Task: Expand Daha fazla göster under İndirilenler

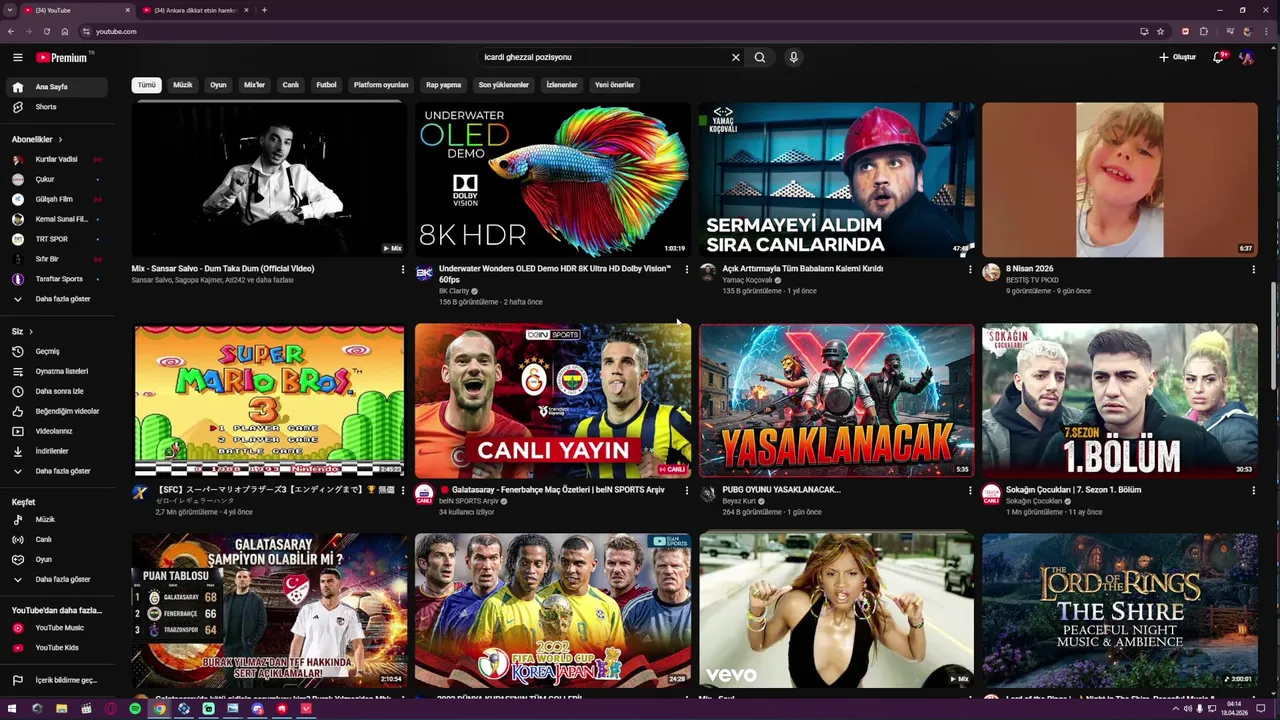Action: (59, 471)
